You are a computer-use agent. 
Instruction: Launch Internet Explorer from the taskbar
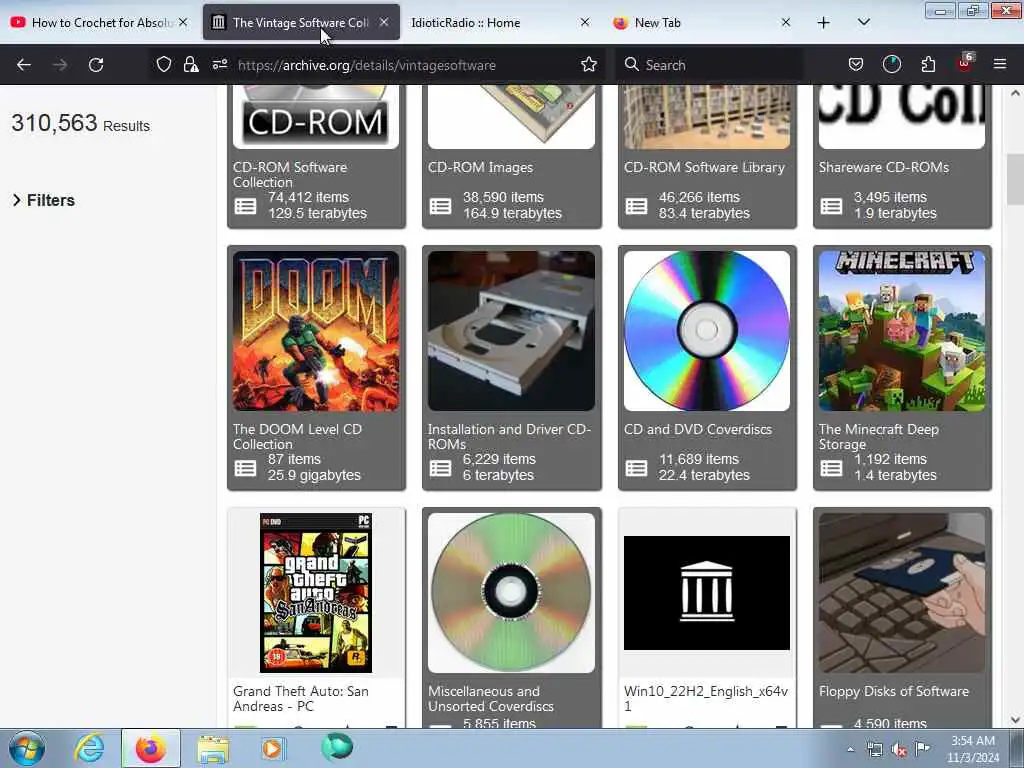(x=89, y=748)
